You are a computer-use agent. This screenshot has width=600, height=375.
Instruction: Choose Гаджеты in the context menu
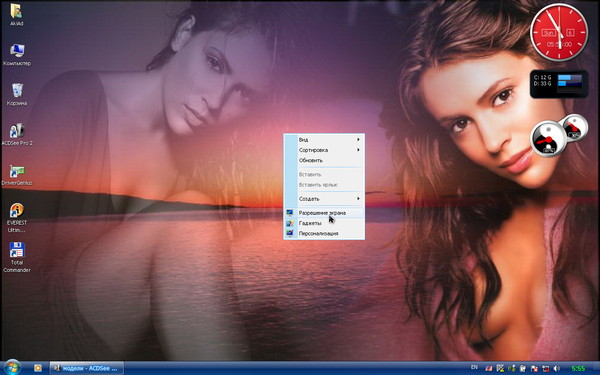tap(324, 223)
